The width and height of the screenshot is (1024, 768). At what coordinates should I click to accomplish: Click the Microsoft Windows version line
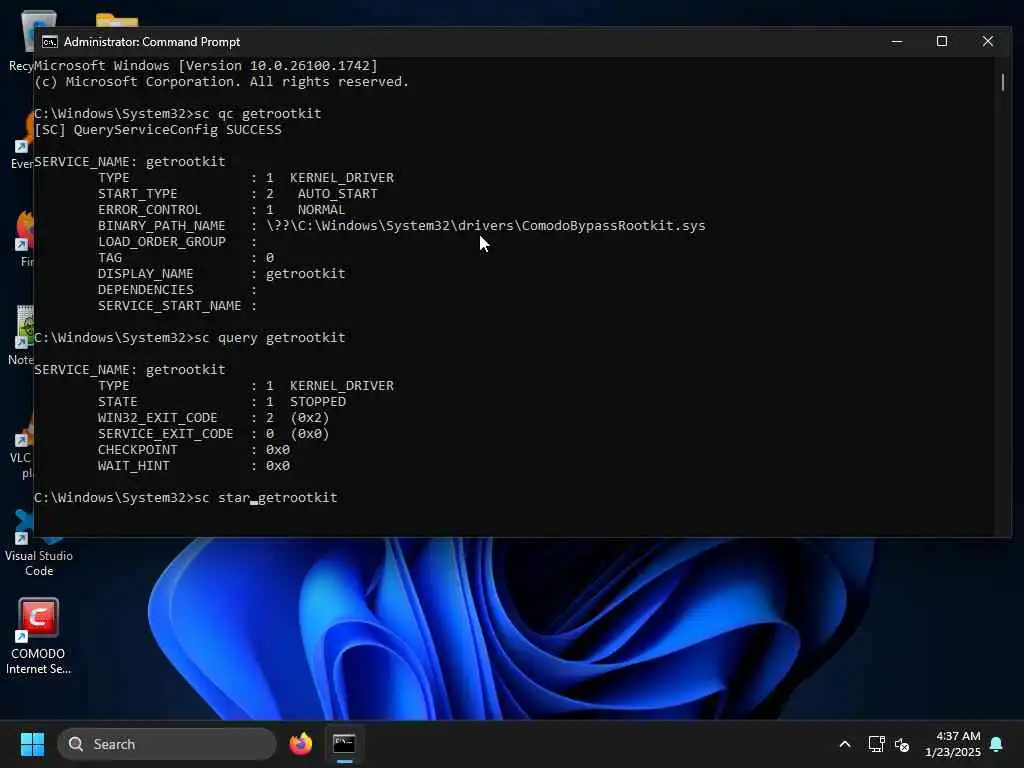(x=206, y=65)
